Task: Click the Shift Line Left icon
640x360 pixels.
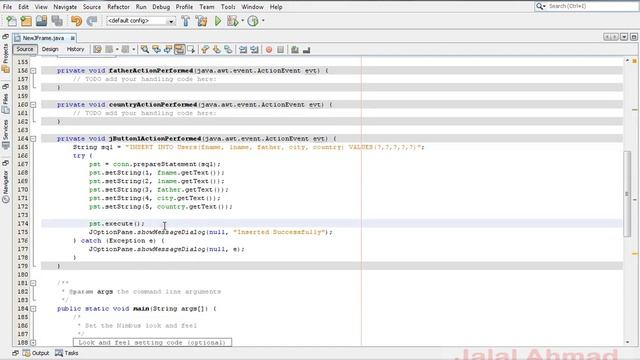Action: (x=243, y=49)
